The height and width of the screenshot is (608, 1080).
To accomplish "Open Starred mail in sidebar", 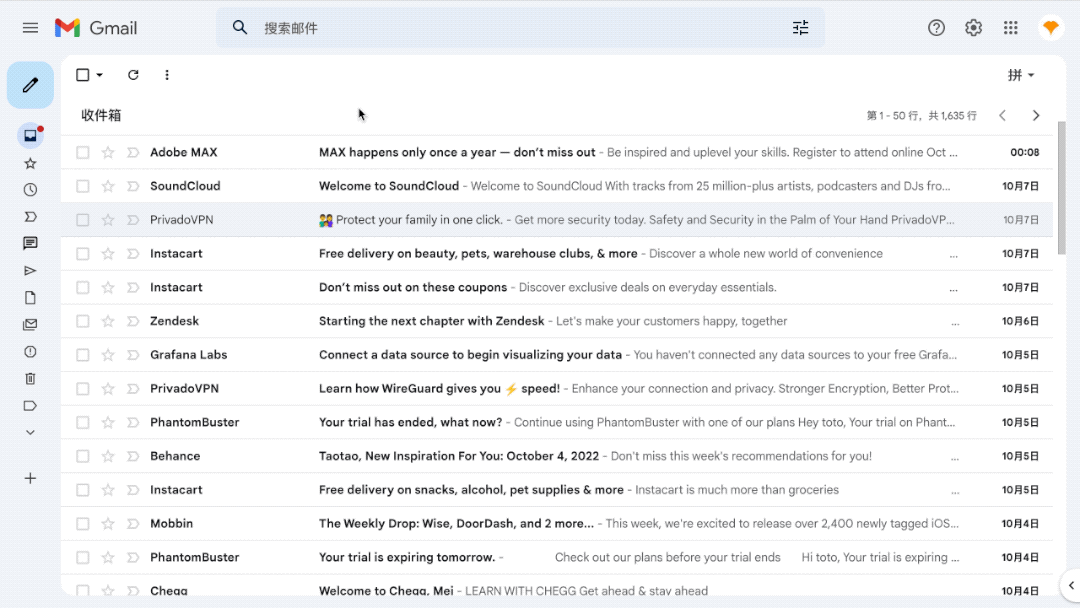I will tap(30, 163).
